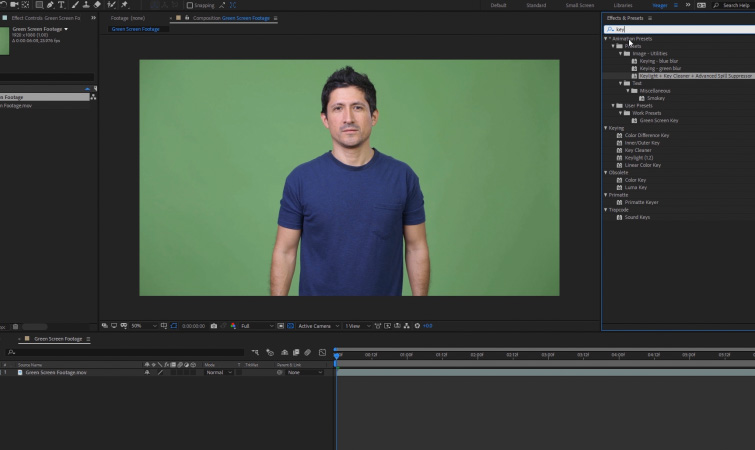Select the Rectangle shape tool
This screenshot has width=755, height=450.
click(x=38, y=5)
